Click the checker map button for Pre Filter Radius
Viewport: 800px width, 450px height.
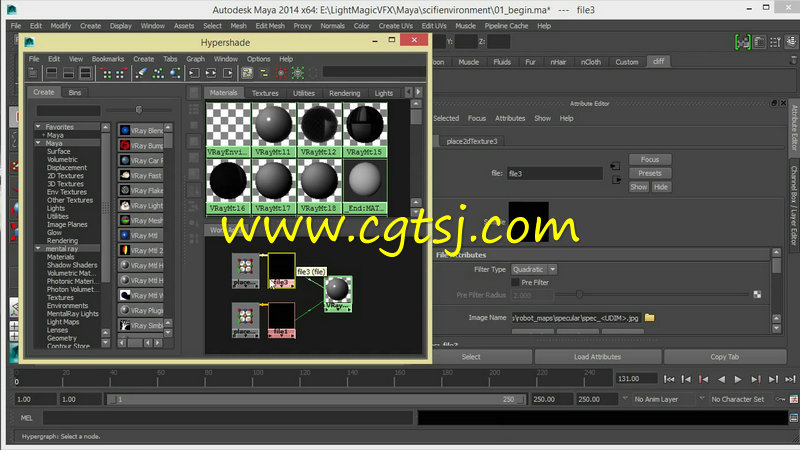(757, 294)
